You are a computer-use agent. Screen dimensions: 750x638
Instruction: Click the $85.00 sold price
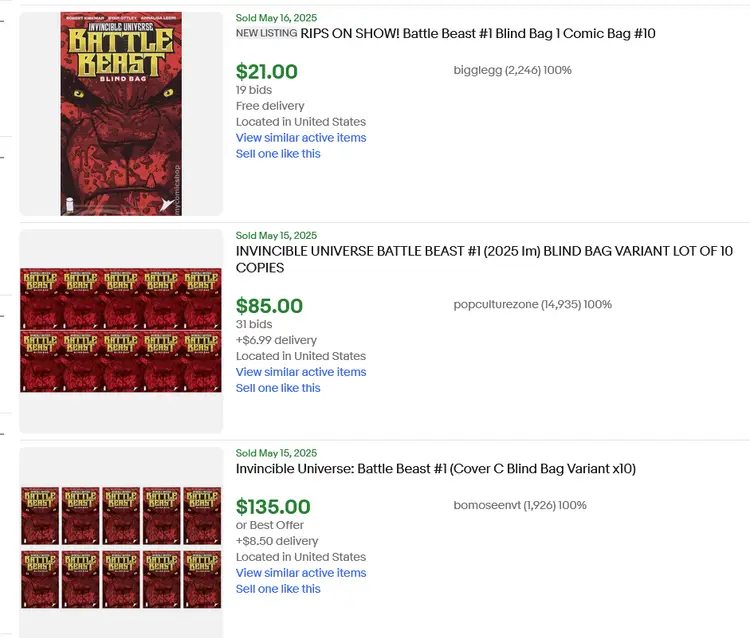coord(269,305)
